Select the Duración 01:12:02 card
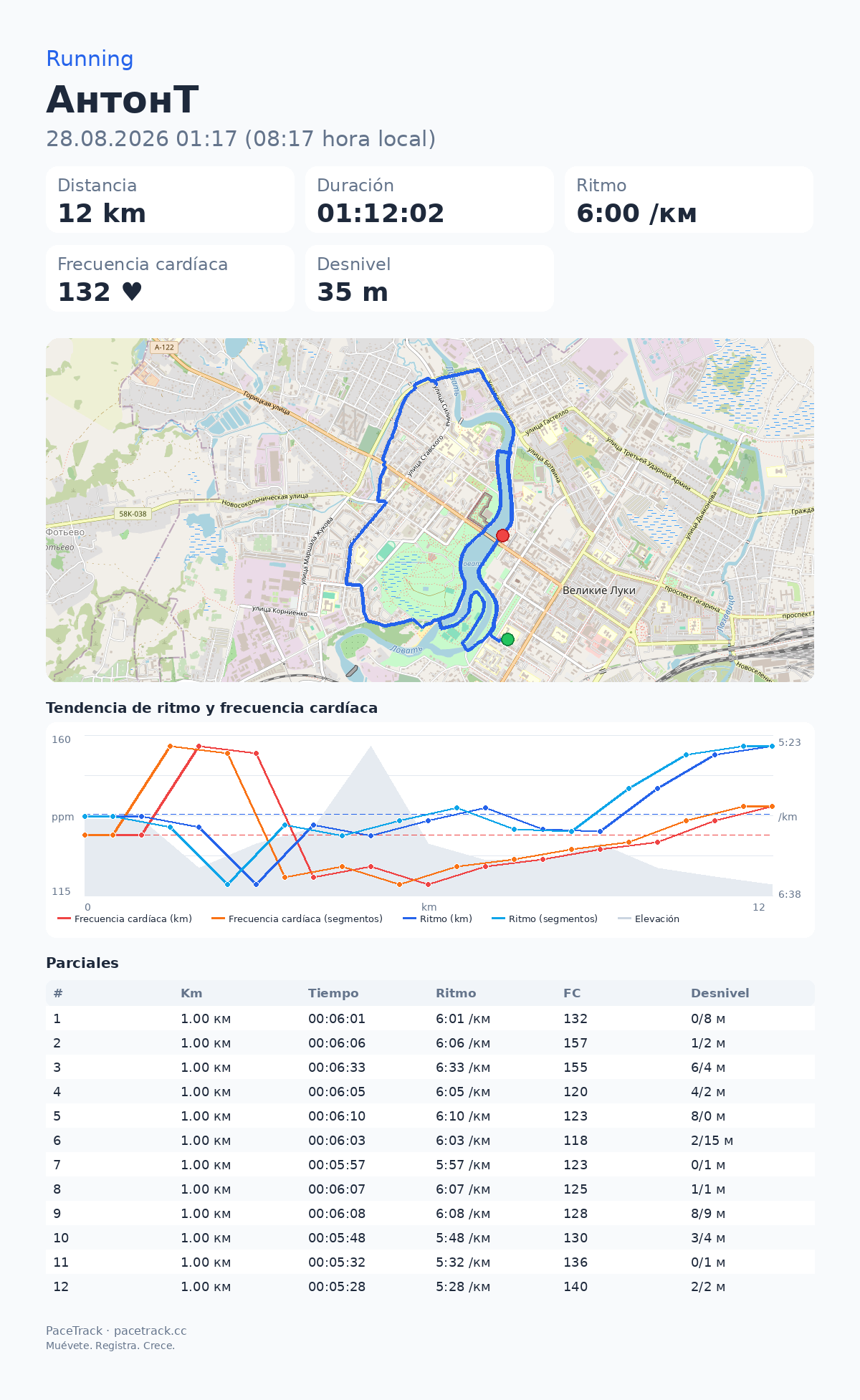This screenshot has height=1400, width=860. [x=429, y=200]
